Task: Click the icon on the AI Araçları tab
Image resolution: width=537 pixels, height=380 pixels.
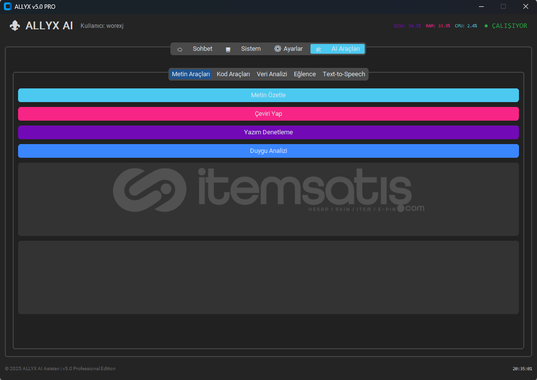Action: [319, 49]
